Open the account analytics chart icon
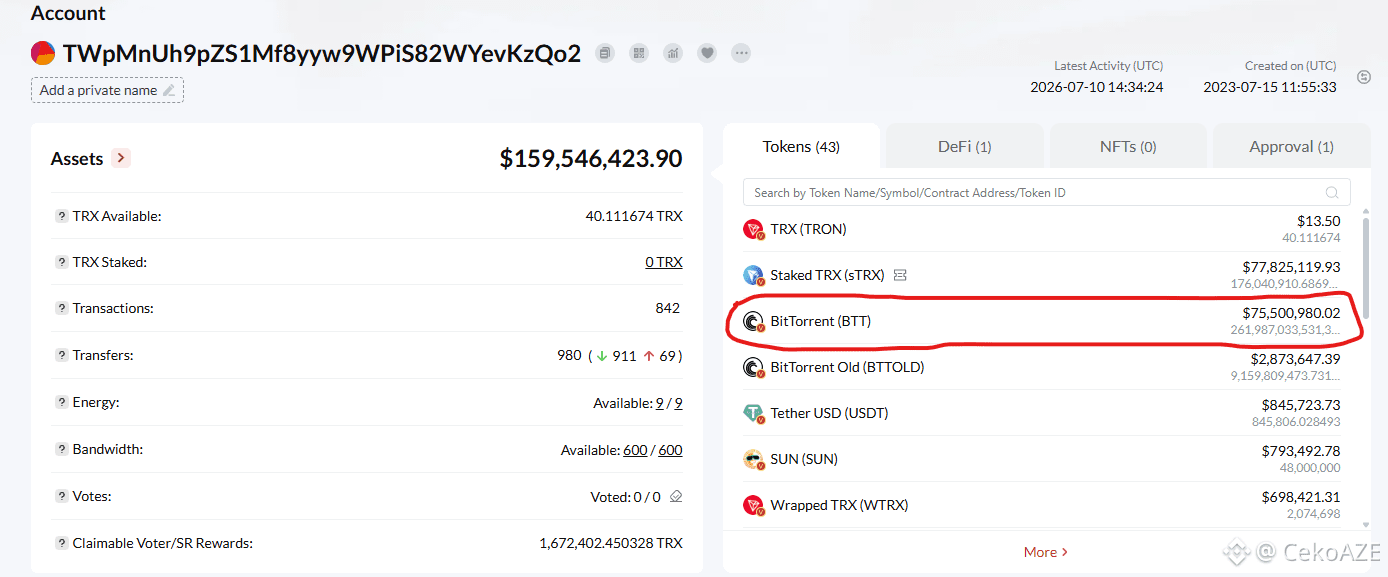 (x=673, y=53)
